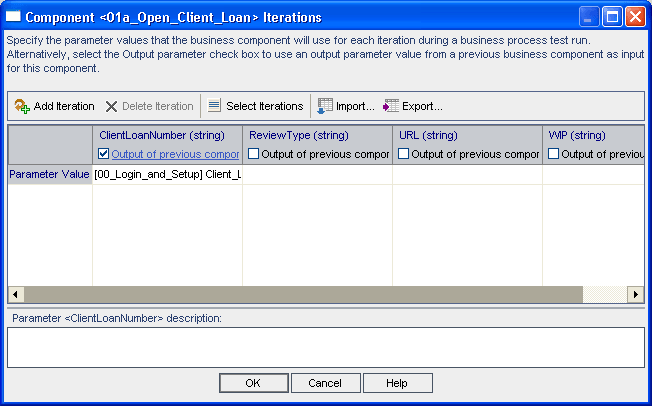Image resolution: width=652 pixels, height=406 pixels.
Task: Enable the ReviewType output checkbox
Action: [x=254, y=154]
